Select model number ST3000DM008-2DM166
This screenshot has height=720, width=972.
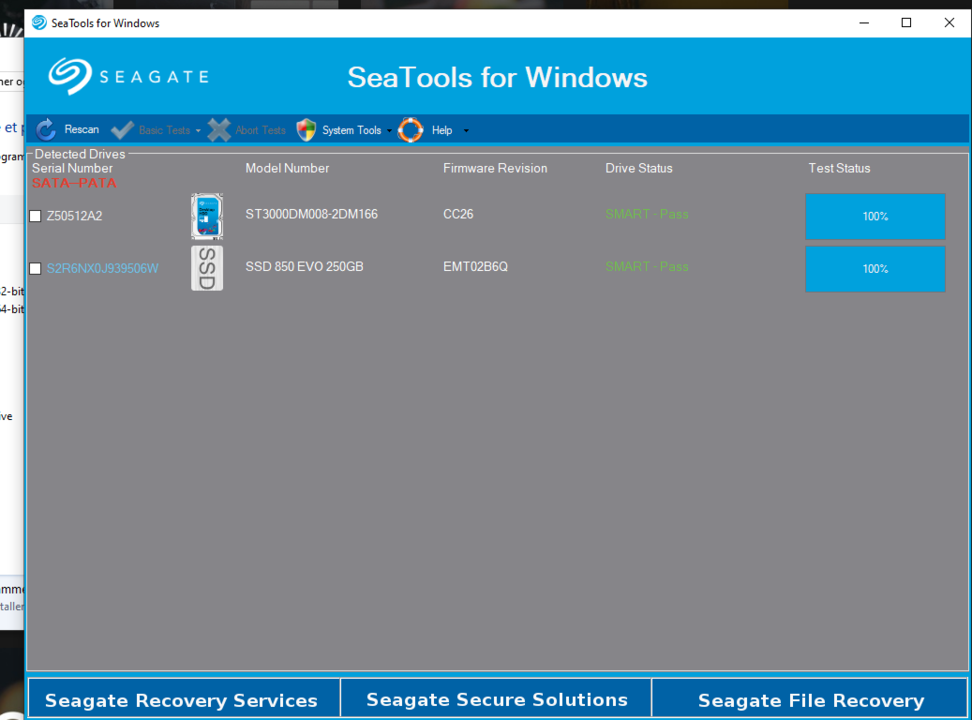click(x=311, y=214)
